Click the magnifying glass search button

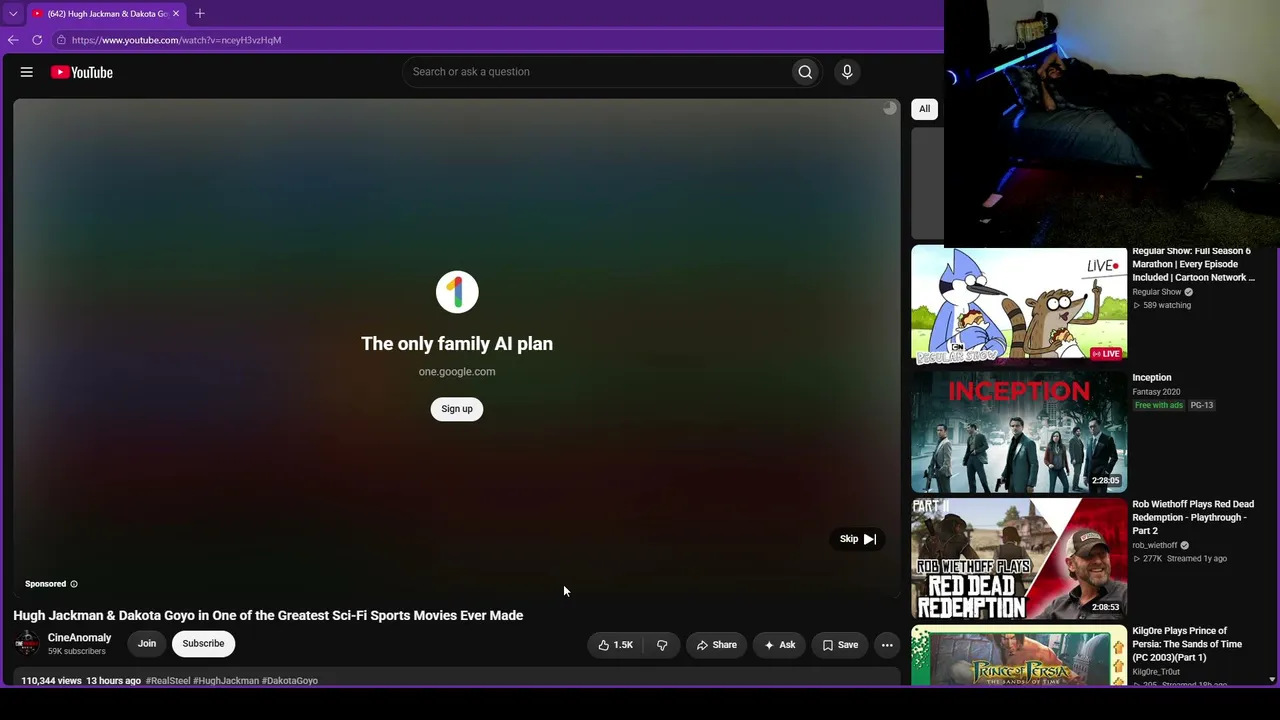point(805,72)
